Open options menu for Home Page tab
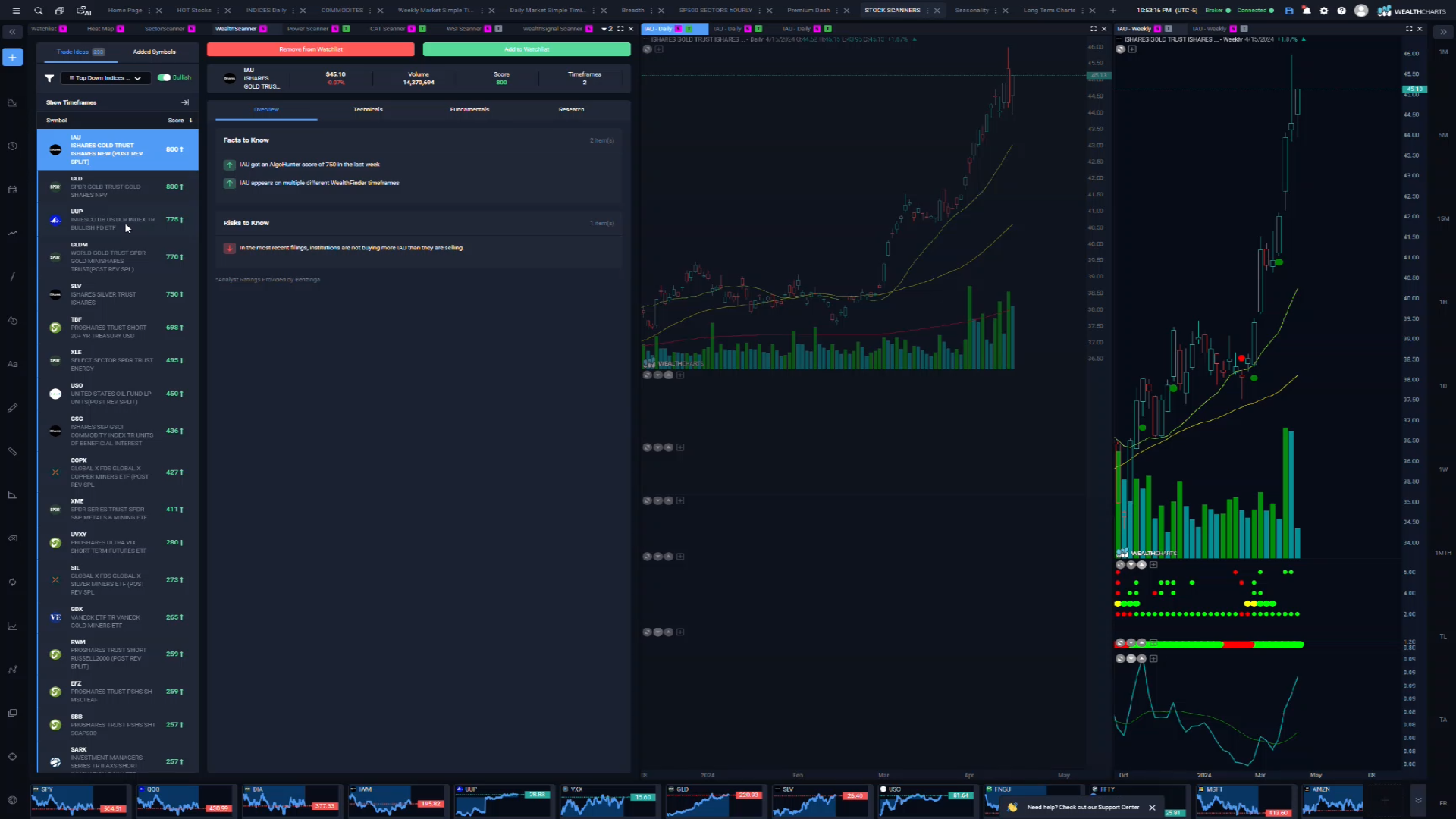The image size is (1456, 819). coord(149,11)
